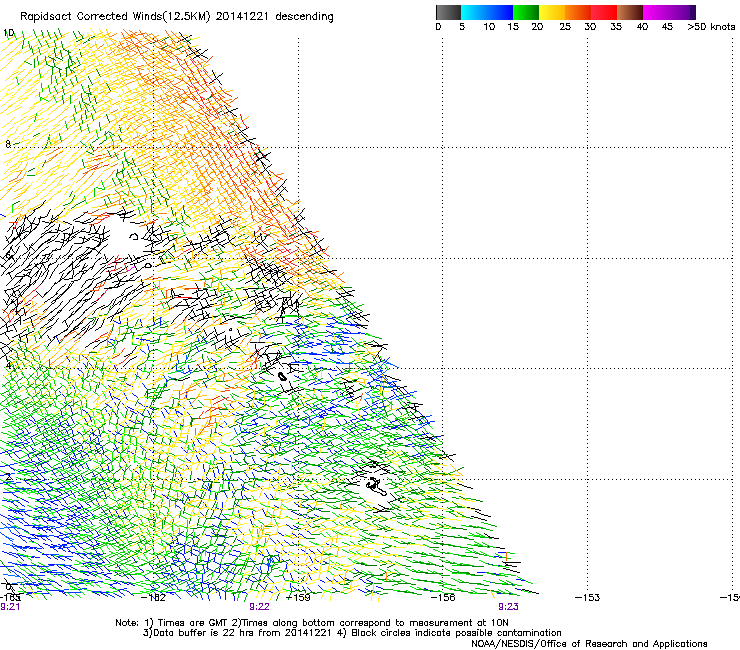740x650 pixels.
Task: Click the latitude '4' axis label
Action: (8, 365)
